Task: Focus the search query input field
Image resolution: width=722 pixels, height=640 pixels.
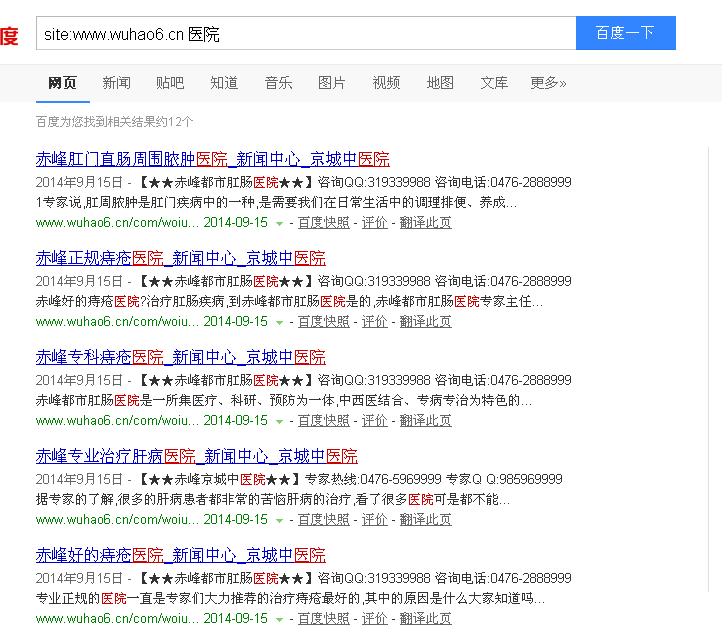Action: [305, 33]
